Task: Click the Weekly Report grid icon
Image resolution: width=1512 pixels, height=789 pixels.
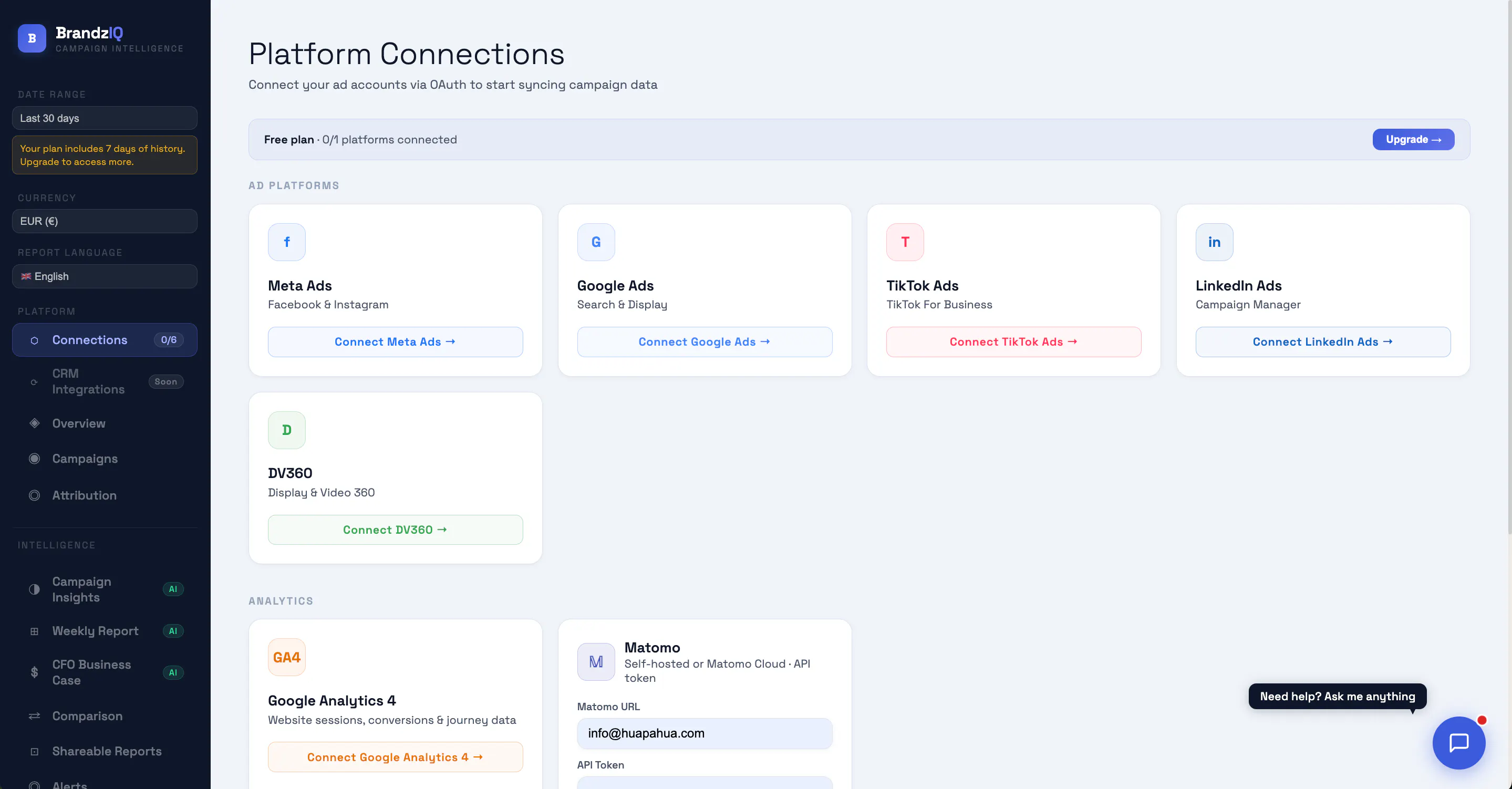Action: point(35,631)
